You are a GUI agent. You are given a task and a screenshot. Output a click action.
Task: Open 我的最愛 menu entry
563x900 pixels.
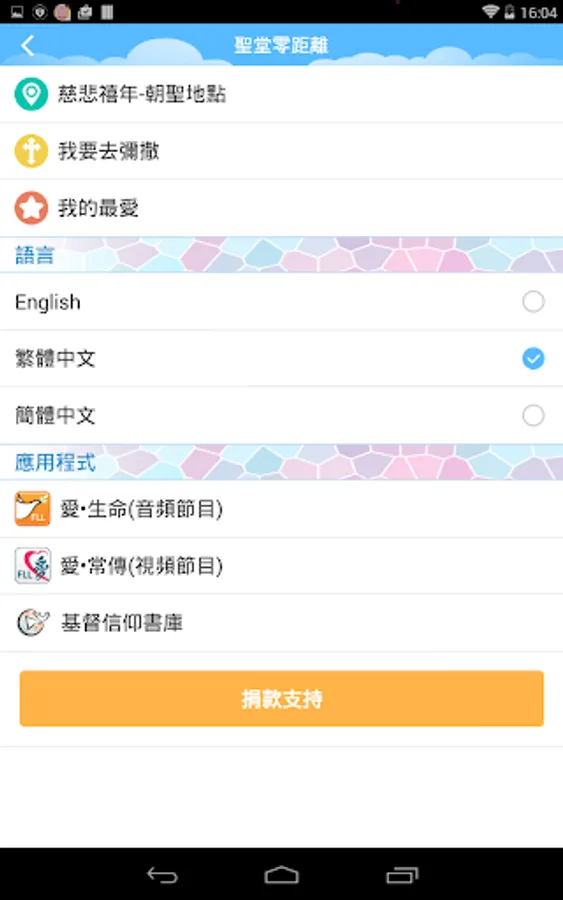pyautogui.click(x=281, y=208)
